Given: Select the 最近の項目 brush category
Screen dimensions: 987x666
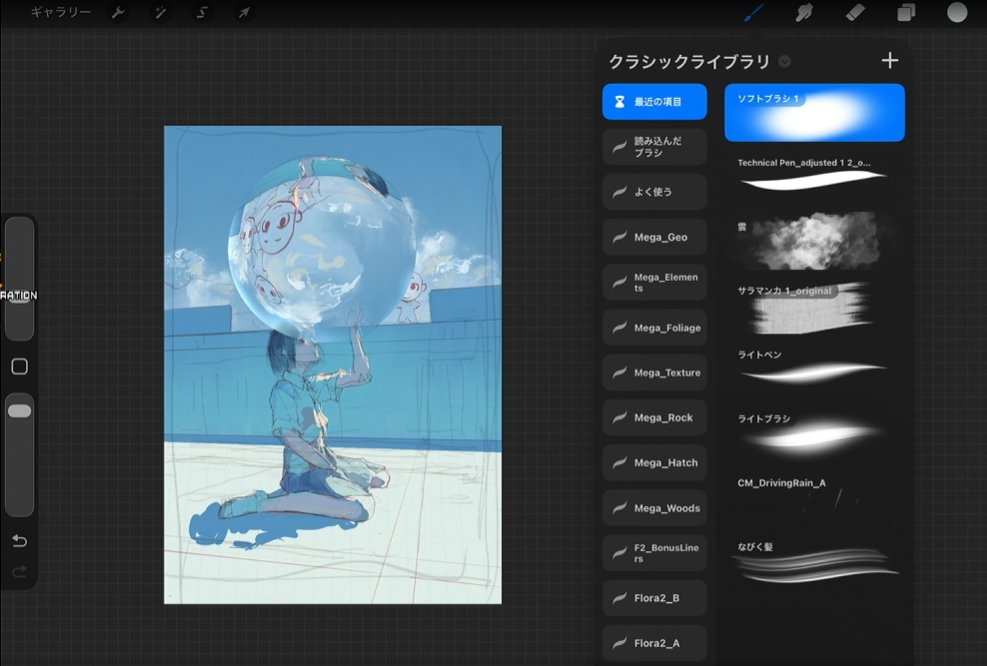Looking at the screenshot, I should 655,101.
